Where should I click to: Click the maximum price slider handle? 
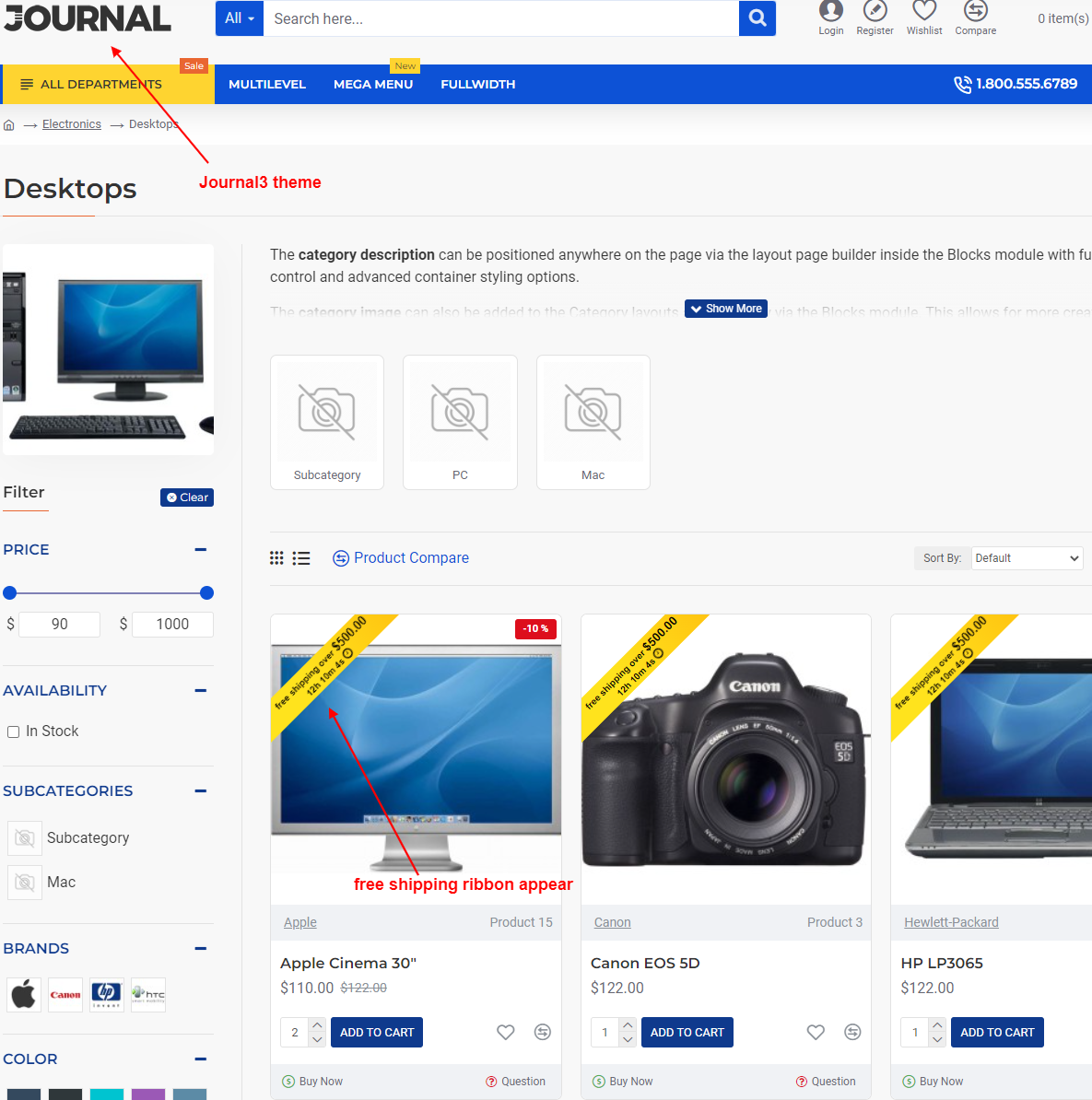(206, 592)
